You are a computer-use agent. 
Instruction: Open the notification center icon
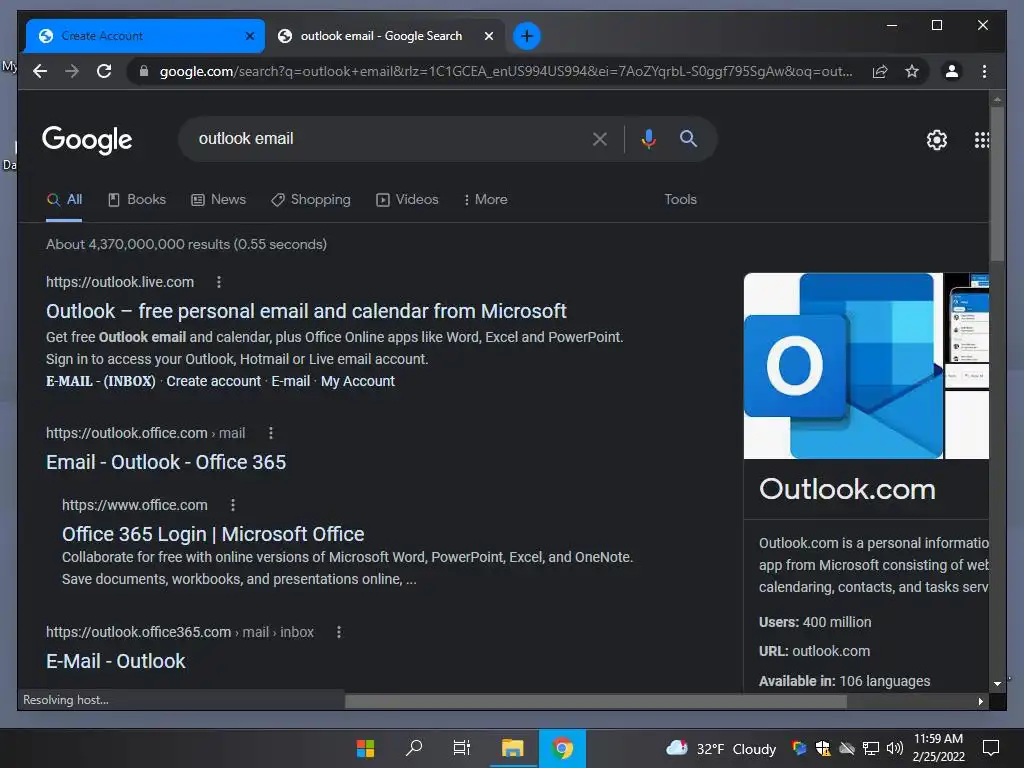[x=991, y=748]
